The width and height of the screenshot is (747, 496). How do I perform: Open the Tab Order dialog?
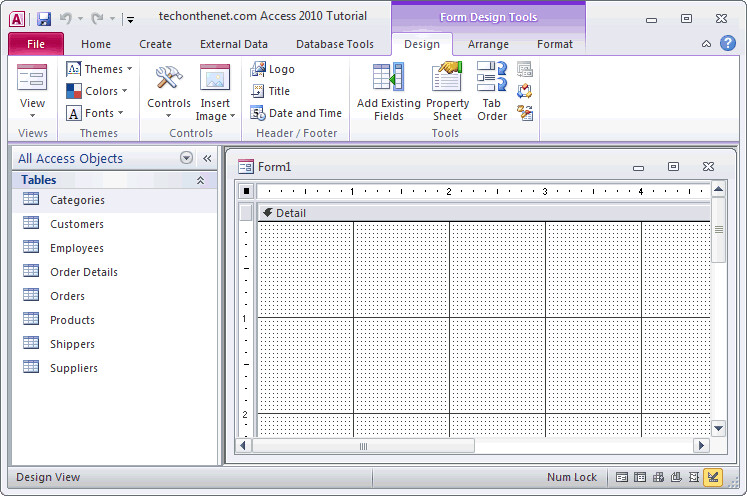pyautogui.click(x=492, y=91)
